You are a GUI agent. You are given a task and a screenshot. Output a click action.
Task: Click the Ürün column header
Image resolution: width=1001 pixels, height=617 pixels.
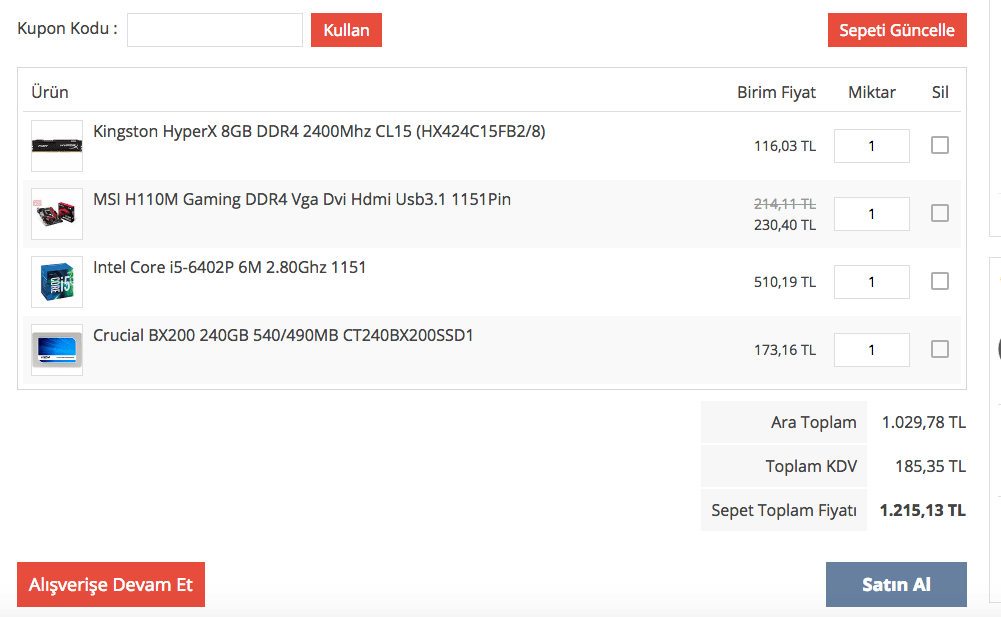[50, 93]
